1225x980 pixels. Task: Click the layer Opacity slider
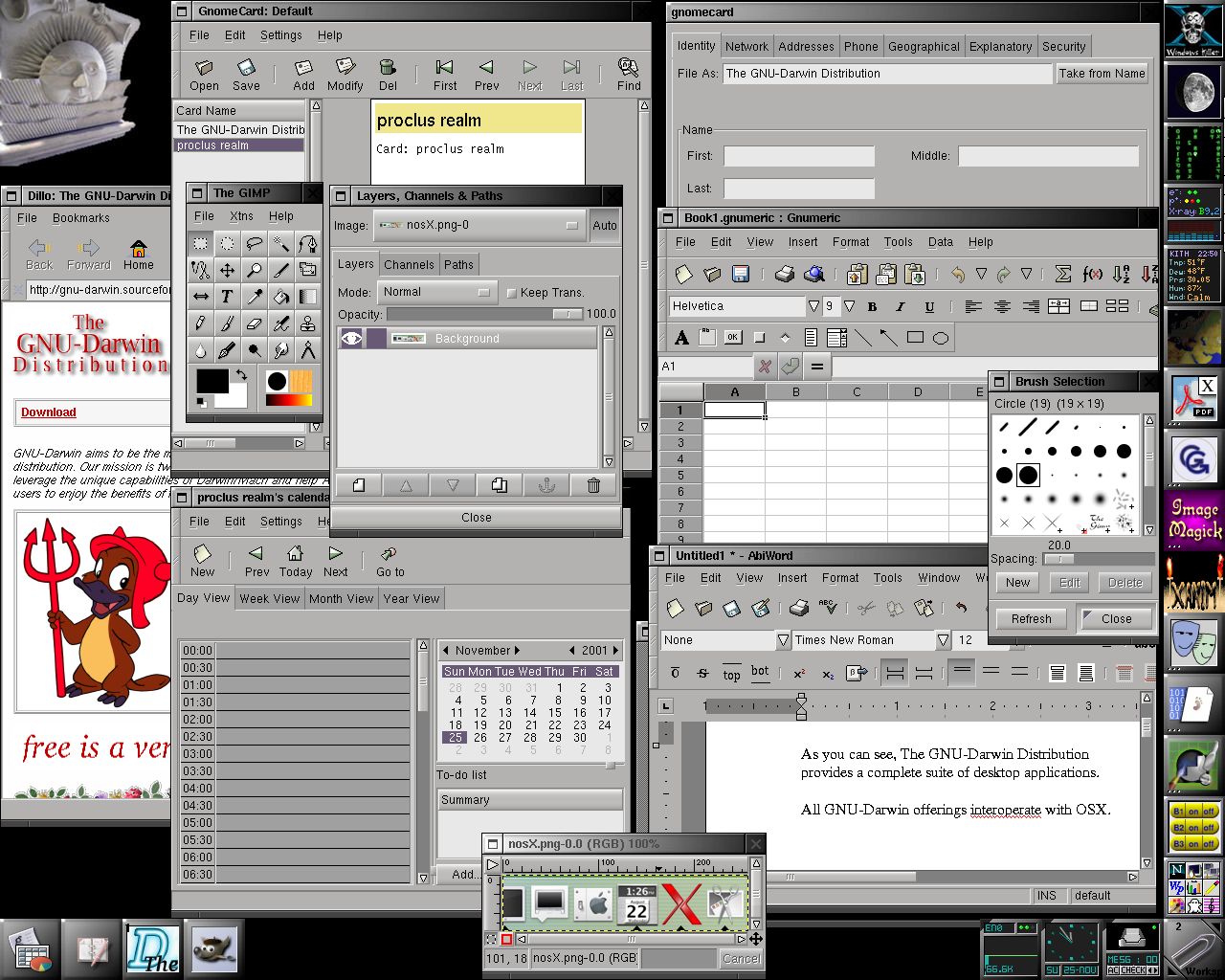coord(483,314)
